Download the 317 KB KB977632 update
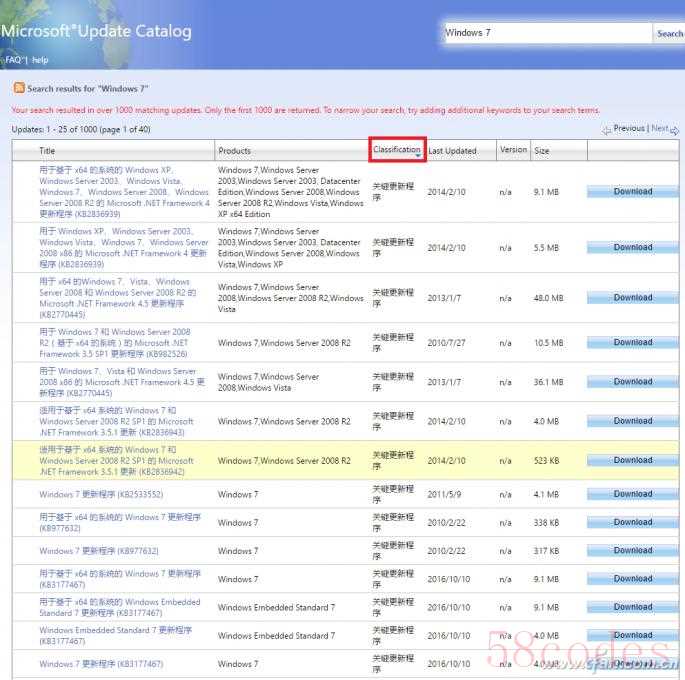 (633, 550)
